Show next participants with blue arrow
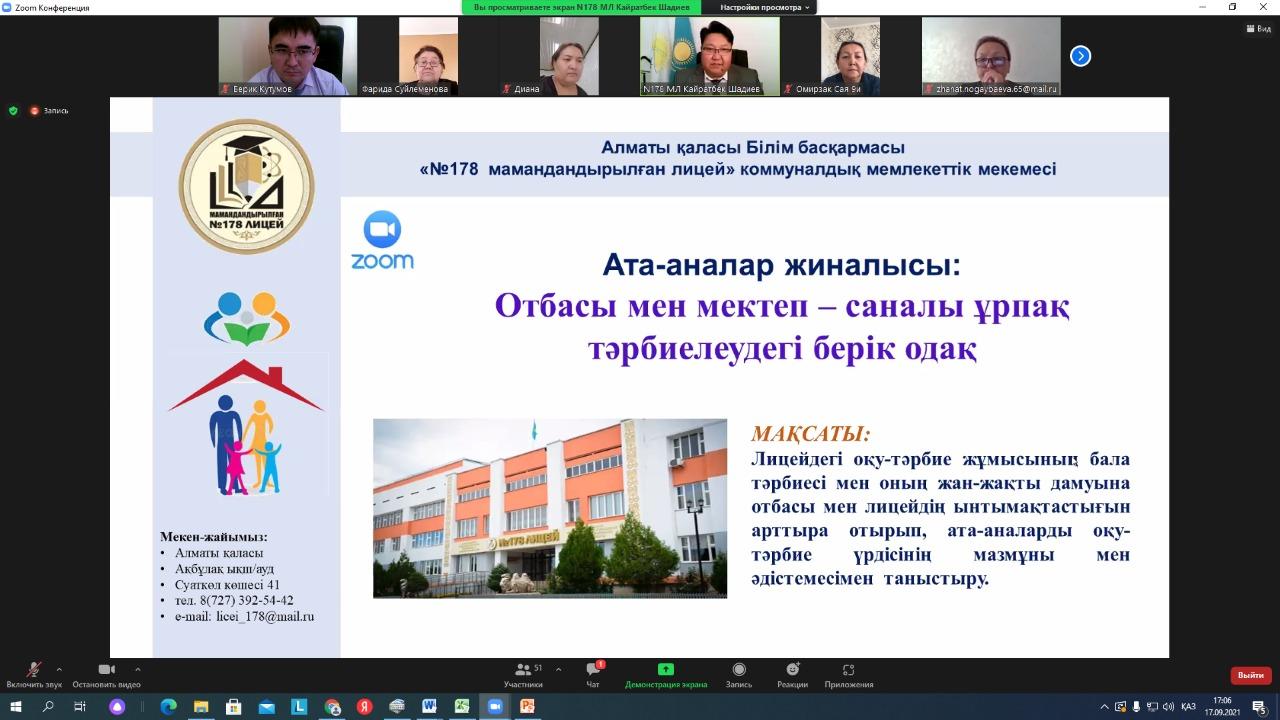This screenshot has width=1280, height=720. (1080, 56)
